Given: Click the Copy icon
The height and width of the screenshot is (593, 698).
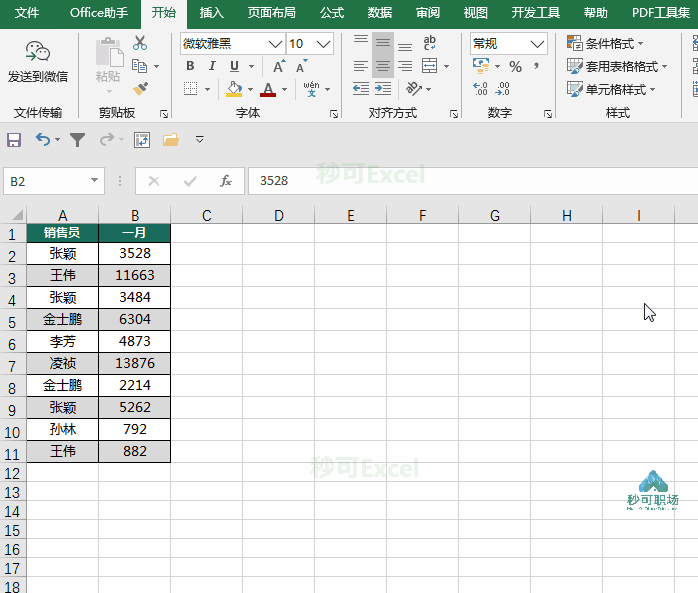Looking at the screenshot, I should [140, 66].
